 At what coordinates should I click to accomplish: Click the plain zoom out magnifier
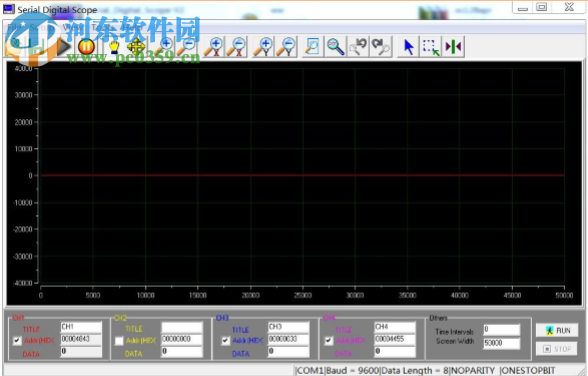(x=186, y=46)
